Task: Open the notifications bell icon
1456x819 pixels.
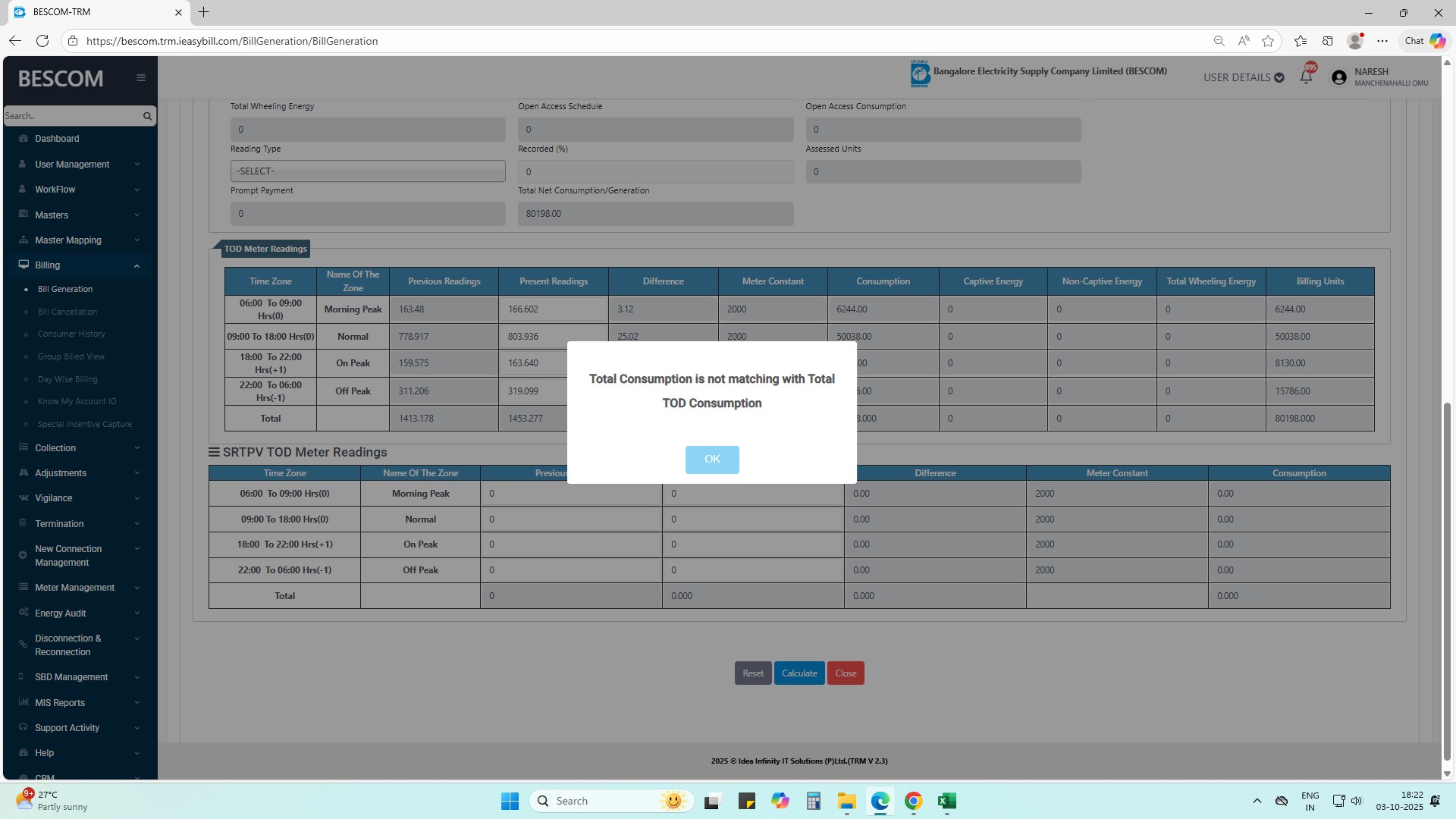Action: 1306,77
